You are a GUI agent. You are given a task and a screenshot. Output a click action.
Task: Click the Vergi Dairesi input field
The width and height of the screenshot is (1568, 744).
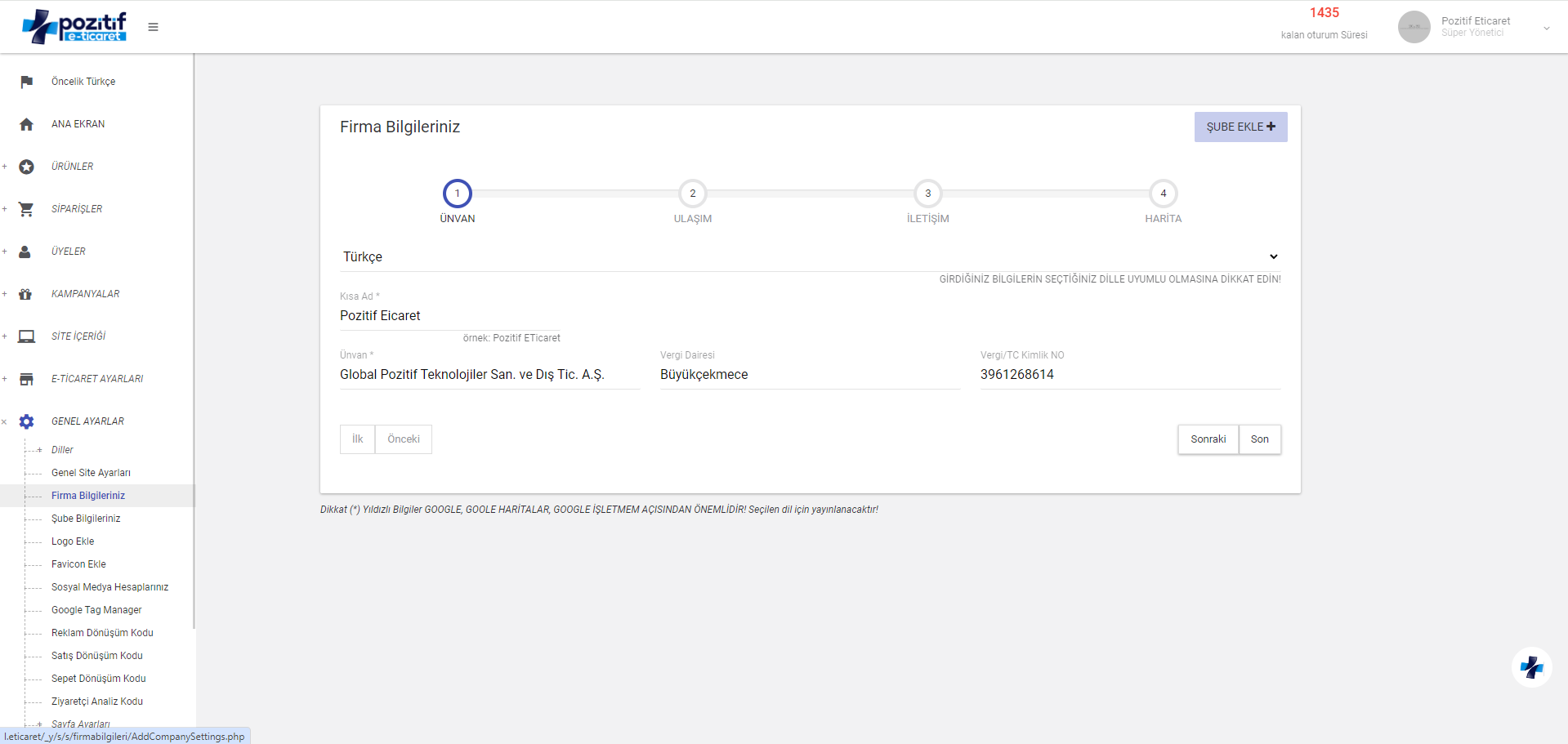(x=809, y=375)
